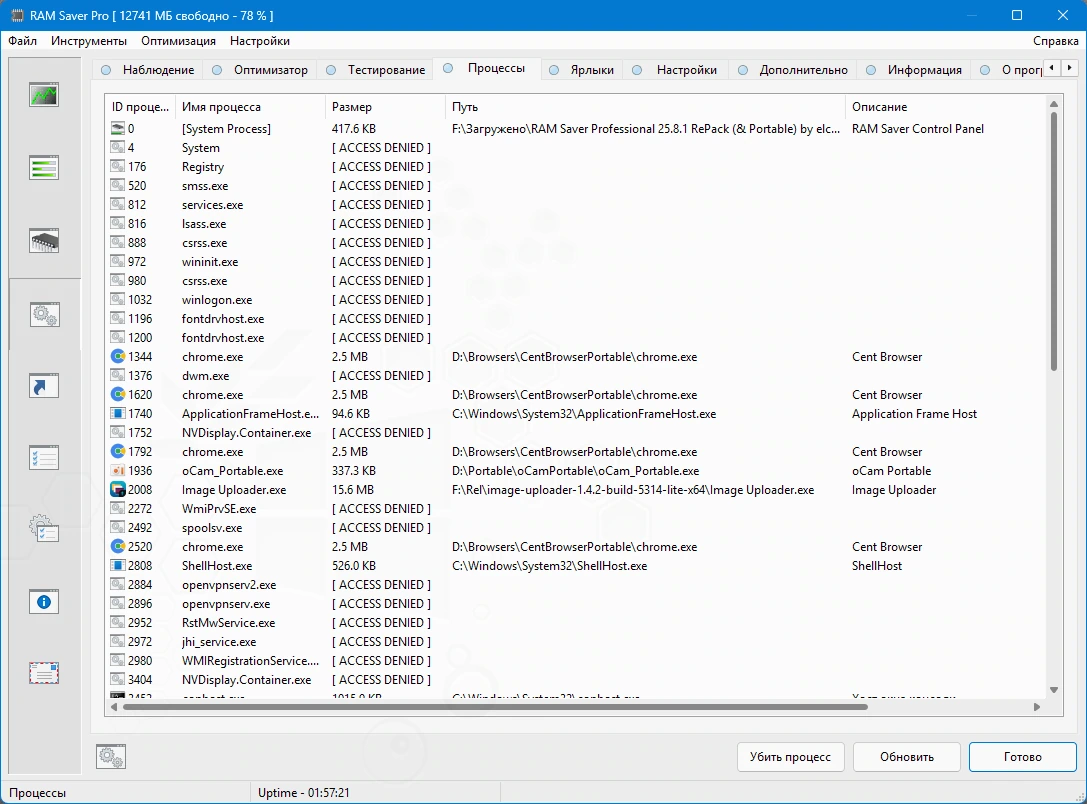Image resolution: width=1087 pixels, height=804 pixels.
Task: Click the Image Uploader icon for PID 2008
Action: [x=118, y=489]
